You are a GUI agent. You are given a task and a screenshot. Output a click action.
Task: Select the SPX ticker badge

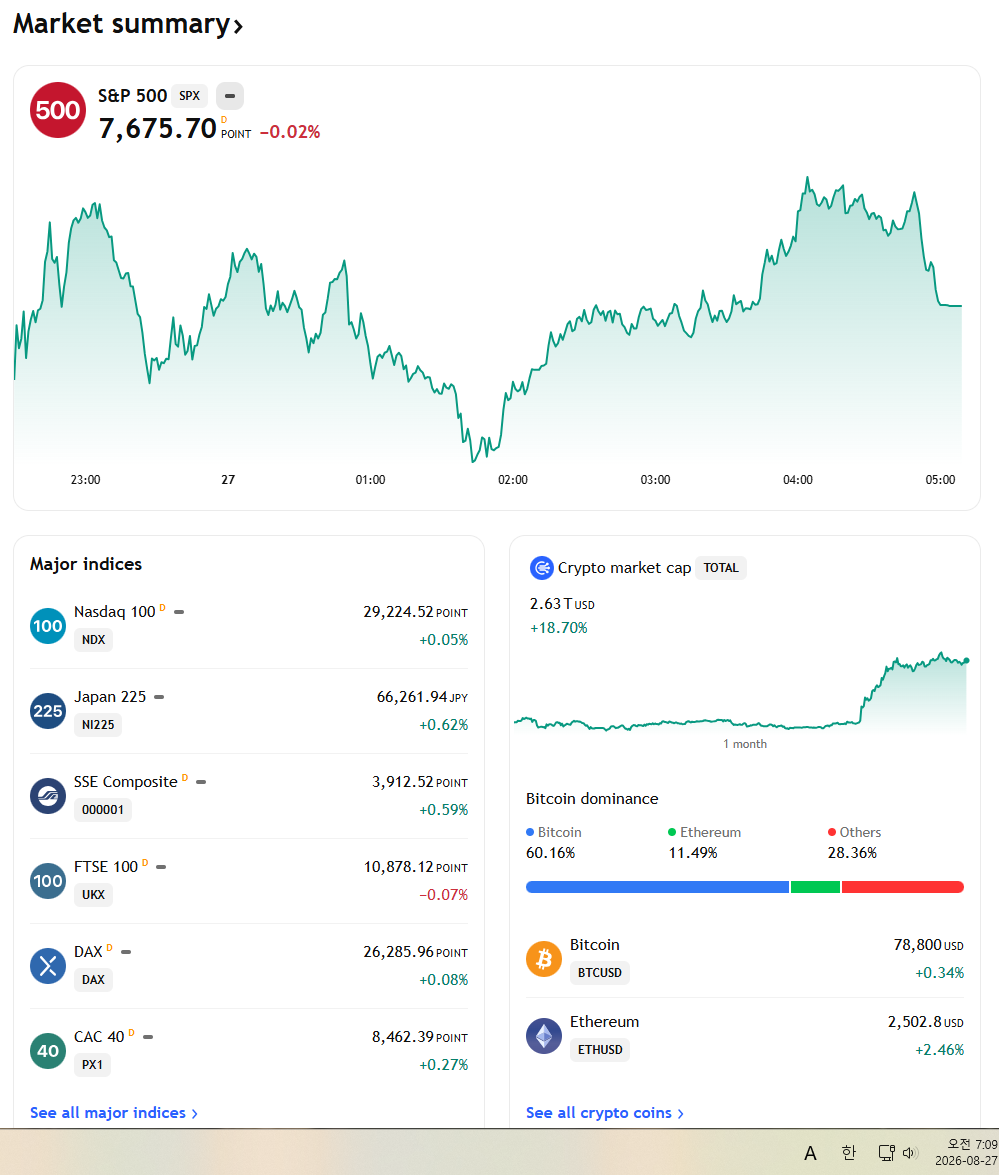point(190,96)
